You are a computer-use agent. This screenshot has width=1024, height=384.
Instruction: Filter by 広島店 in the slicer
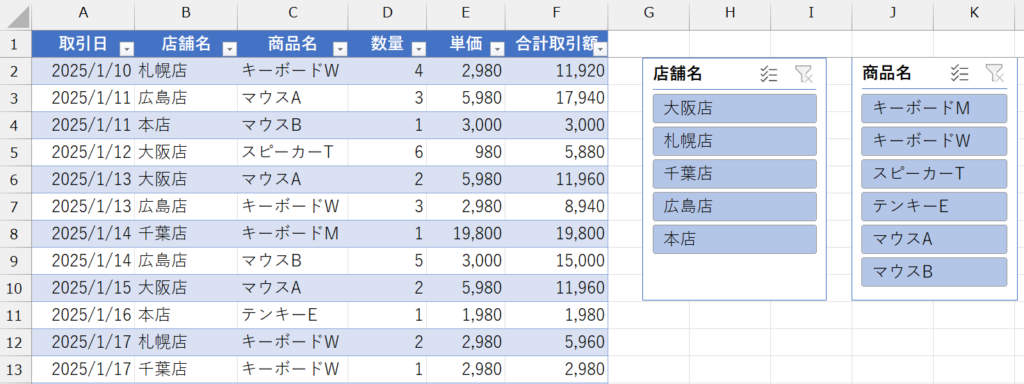coord(735,206)
